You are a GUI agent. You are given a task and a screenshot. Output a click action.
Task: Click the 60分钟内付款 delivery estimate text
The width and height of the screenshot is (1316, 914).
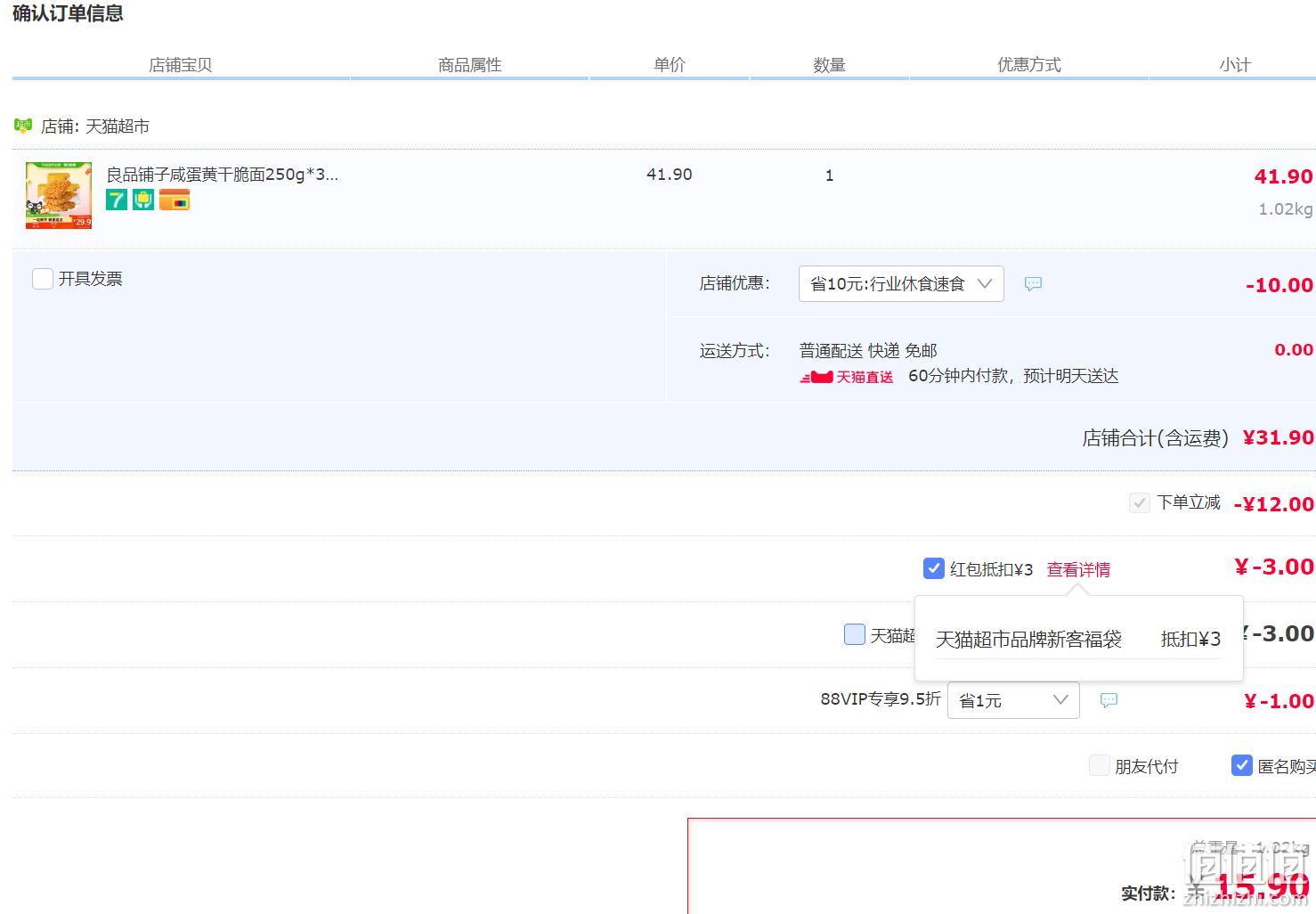[1013, 376]
